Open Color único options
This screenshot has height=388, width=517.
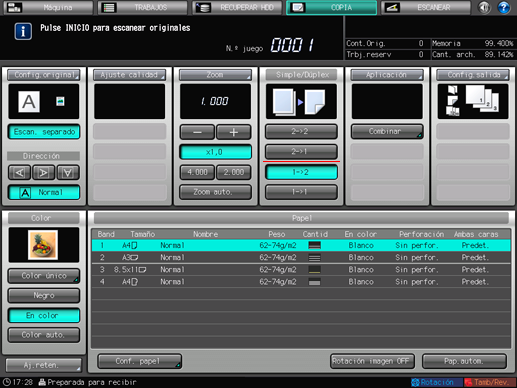(44, 276)
